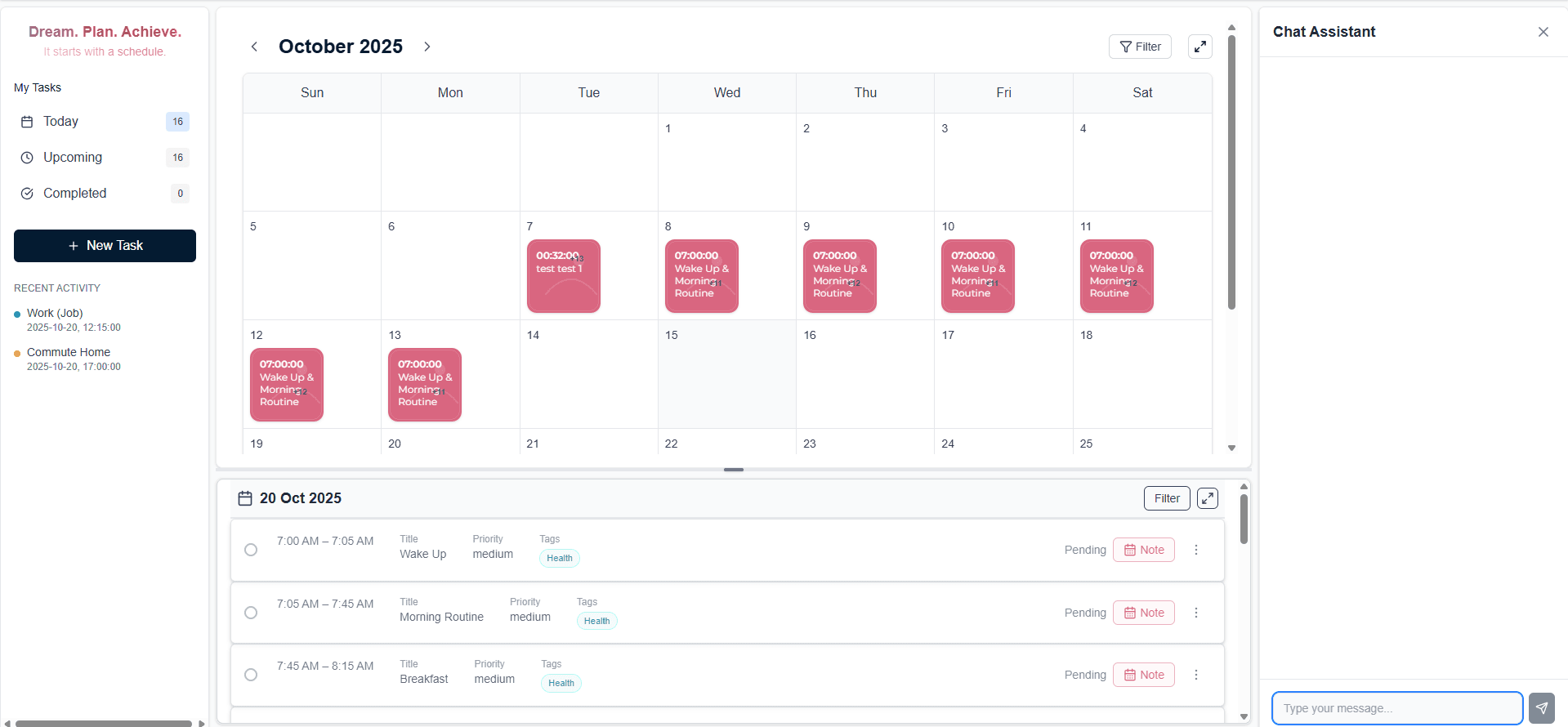Image resolution: width=1568 pixels, height=727 pixels.
Task: Click the Filter button in the day panel
Action: [x=1166, y=498]
